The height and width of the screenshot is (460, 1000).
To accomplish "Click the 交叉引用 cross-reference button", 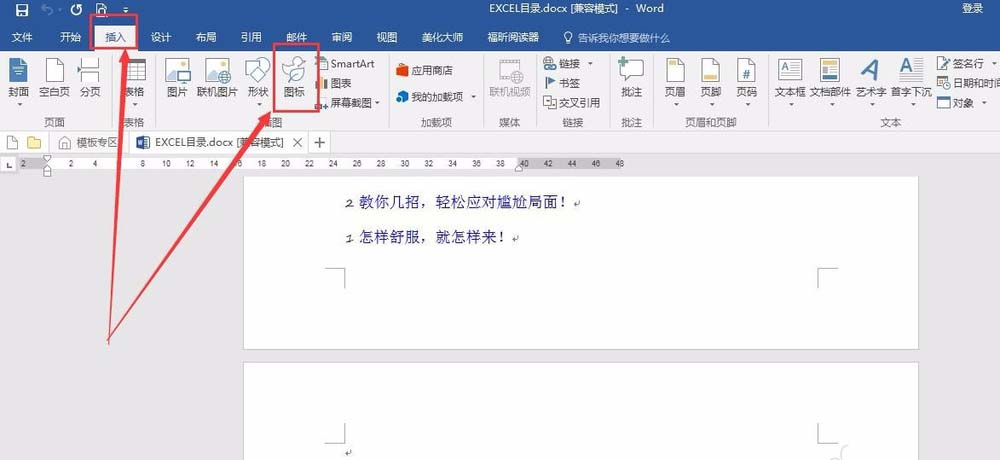I will tap(571, 103).
